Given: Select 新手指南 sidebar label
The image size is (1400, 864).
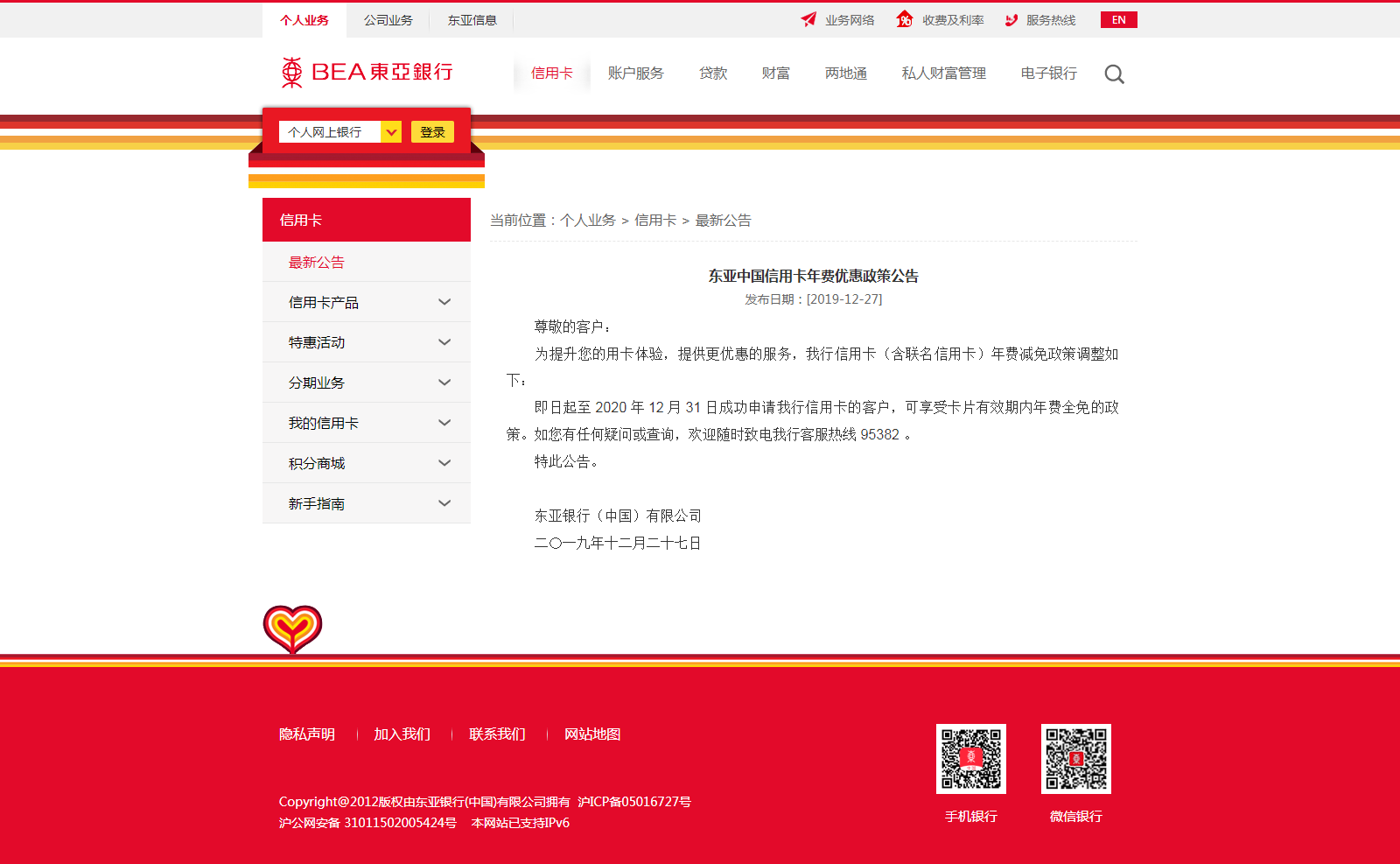Looking at the screenshot, I should click(317, 504).
